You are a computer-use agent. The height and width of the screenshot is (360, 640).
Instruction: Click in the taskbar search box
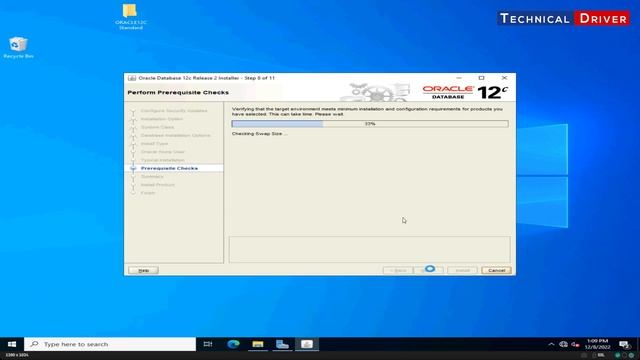[x=110, y=344]
